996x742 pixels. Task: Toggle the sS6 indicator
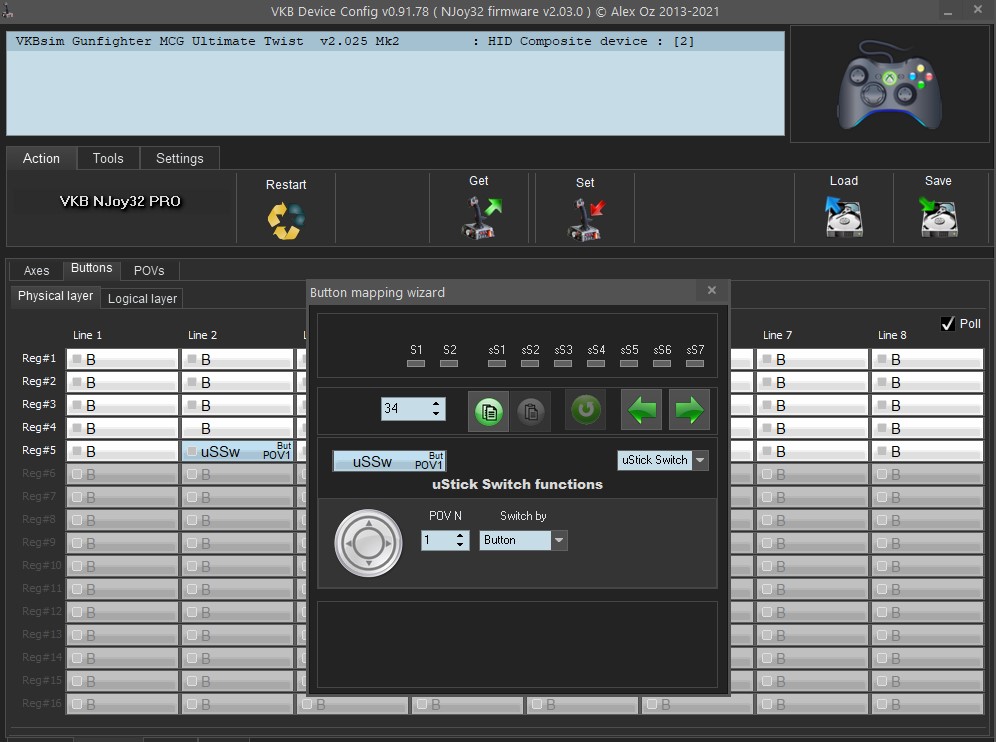(662, 363)
